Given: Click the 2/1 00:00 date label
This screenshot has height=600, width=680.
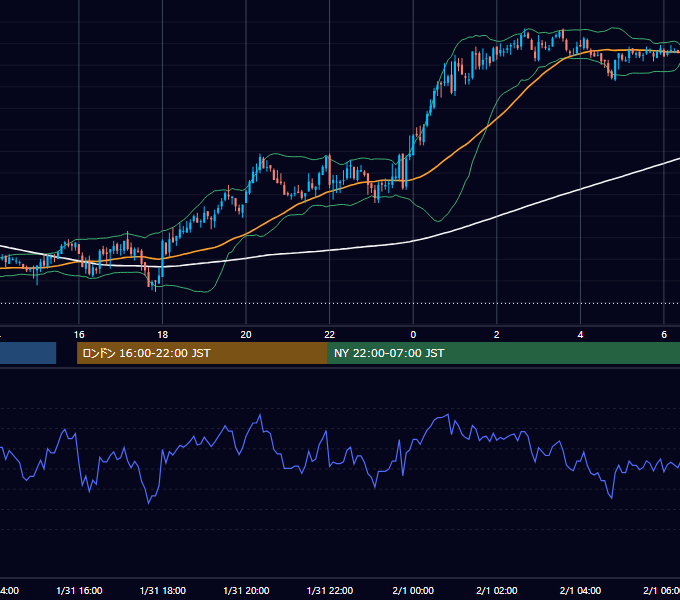Looking at the screenshot, I should tap(413, 591).
